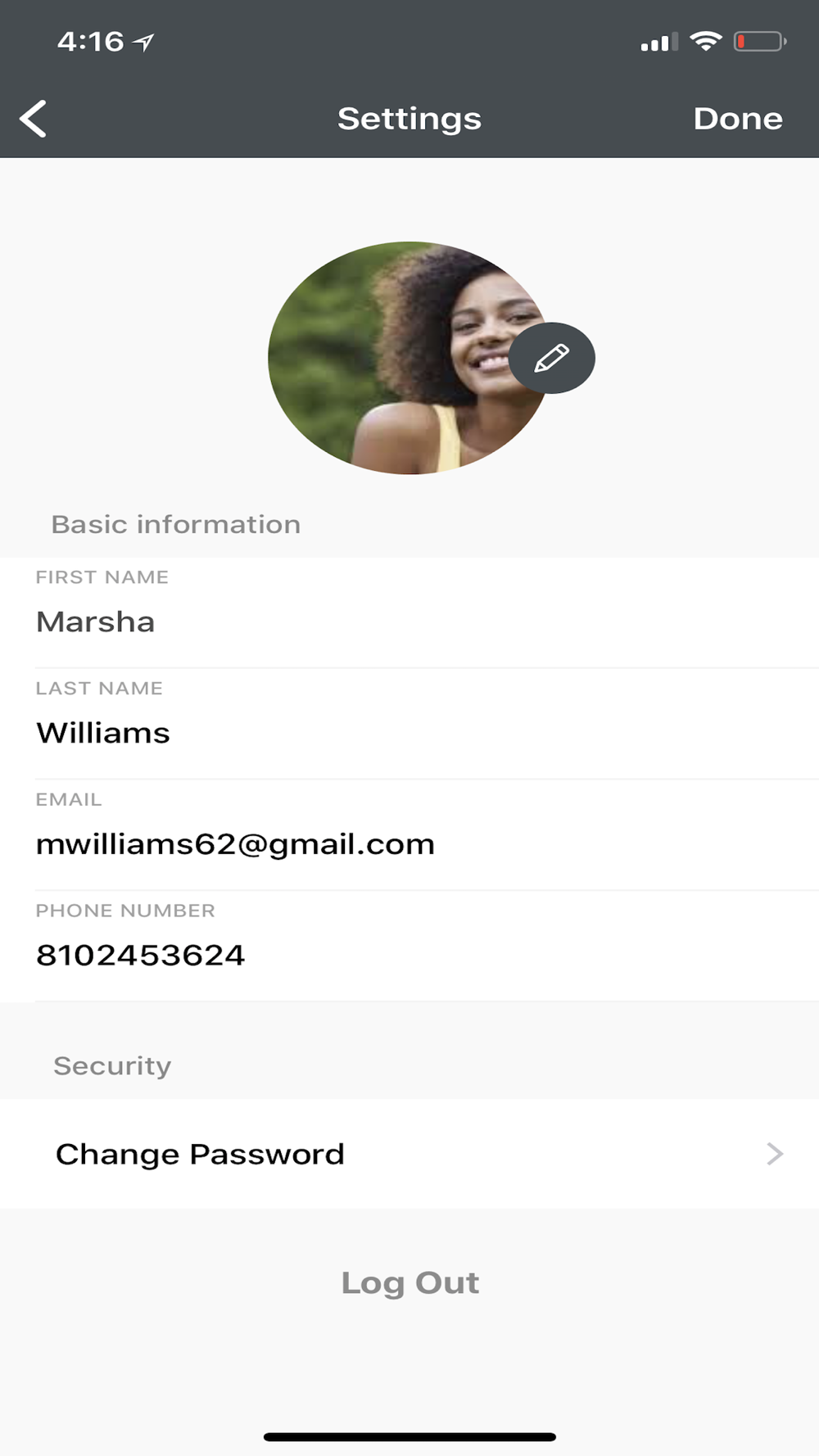Select the Change Password row

409,1154
